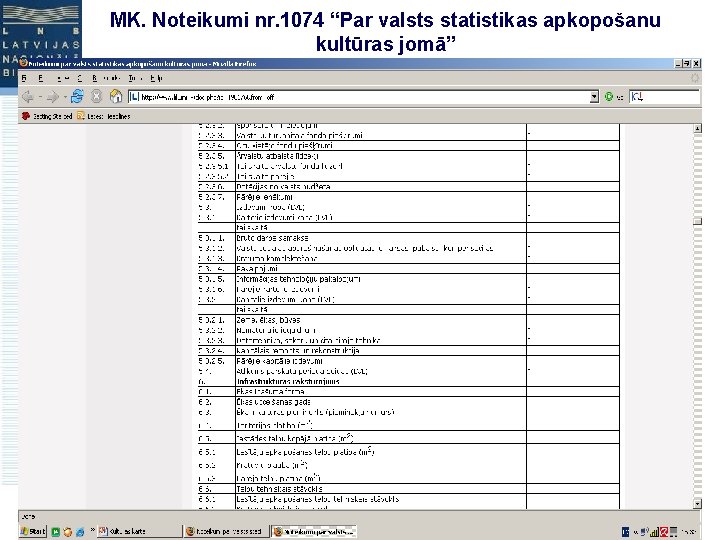Expand the address bar history dropdown
The image size is (720, 540).
click(594, 97)
